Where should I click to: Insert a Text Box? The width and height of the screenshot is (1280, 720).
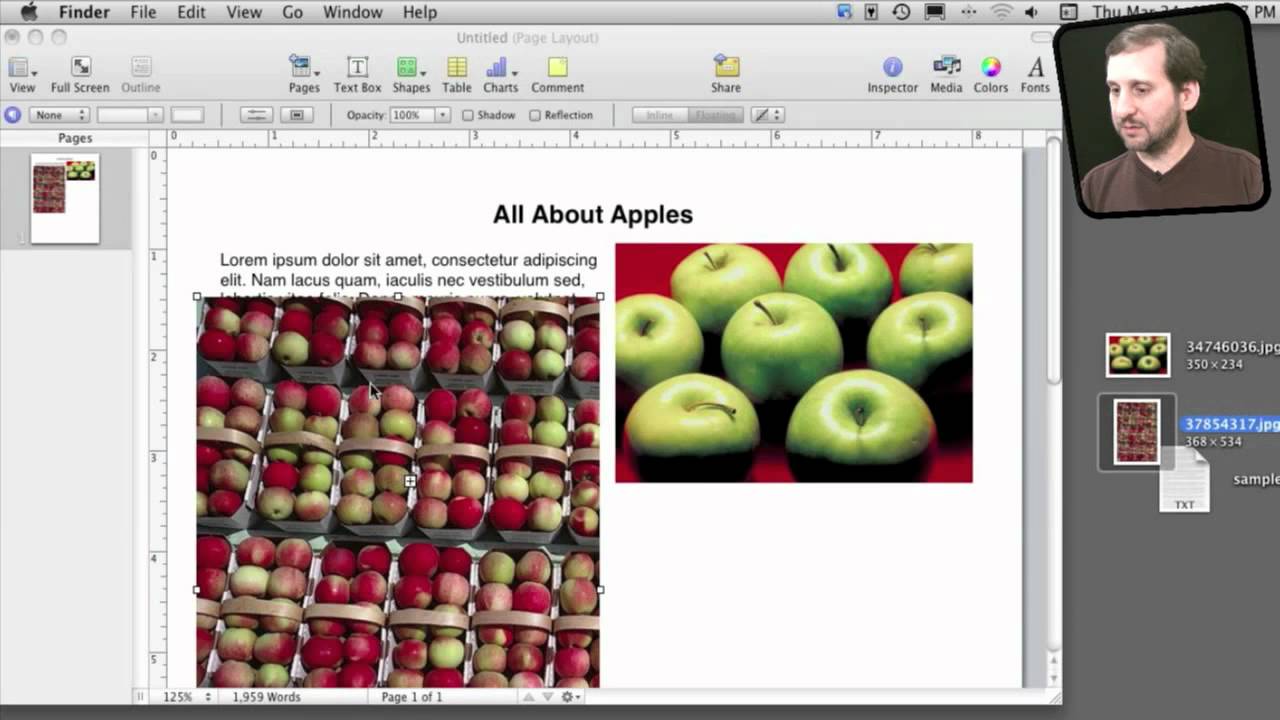pos(357,75)
